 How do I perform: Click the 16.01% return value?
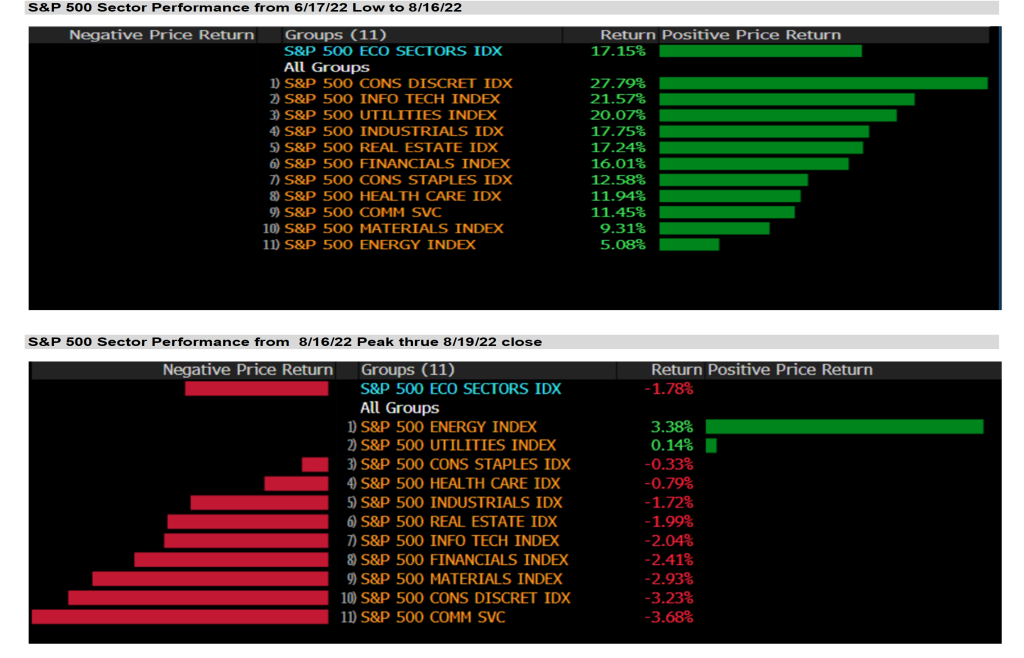[618, 164]
